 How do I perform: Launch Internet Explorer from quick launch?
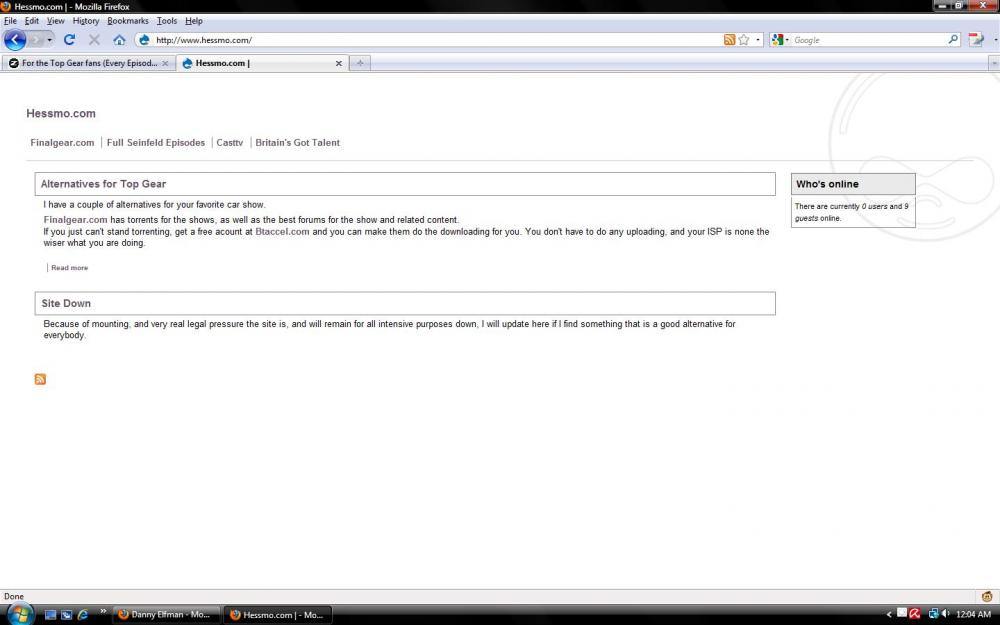coord(82,615)
